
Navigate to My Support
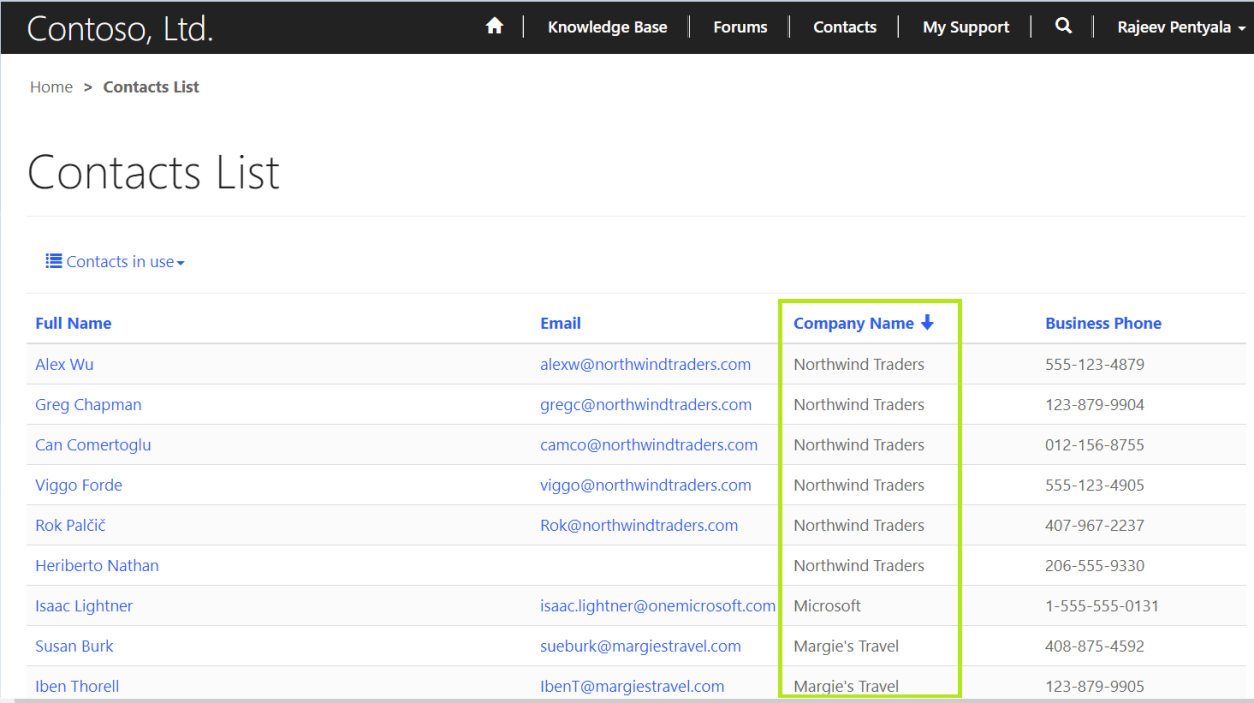(965, 27)
